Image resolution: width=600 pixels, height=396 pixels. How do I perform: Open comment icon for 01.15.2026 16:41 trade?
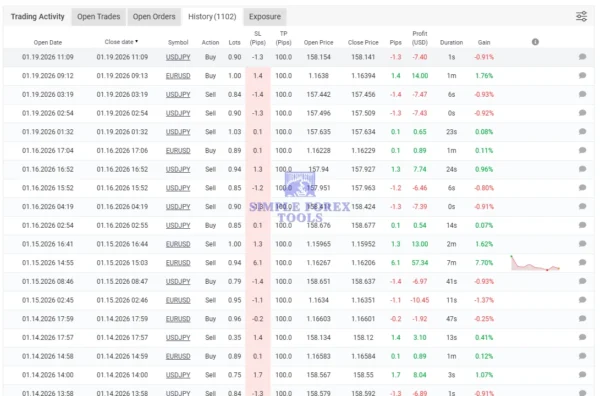tap(582, 244)
